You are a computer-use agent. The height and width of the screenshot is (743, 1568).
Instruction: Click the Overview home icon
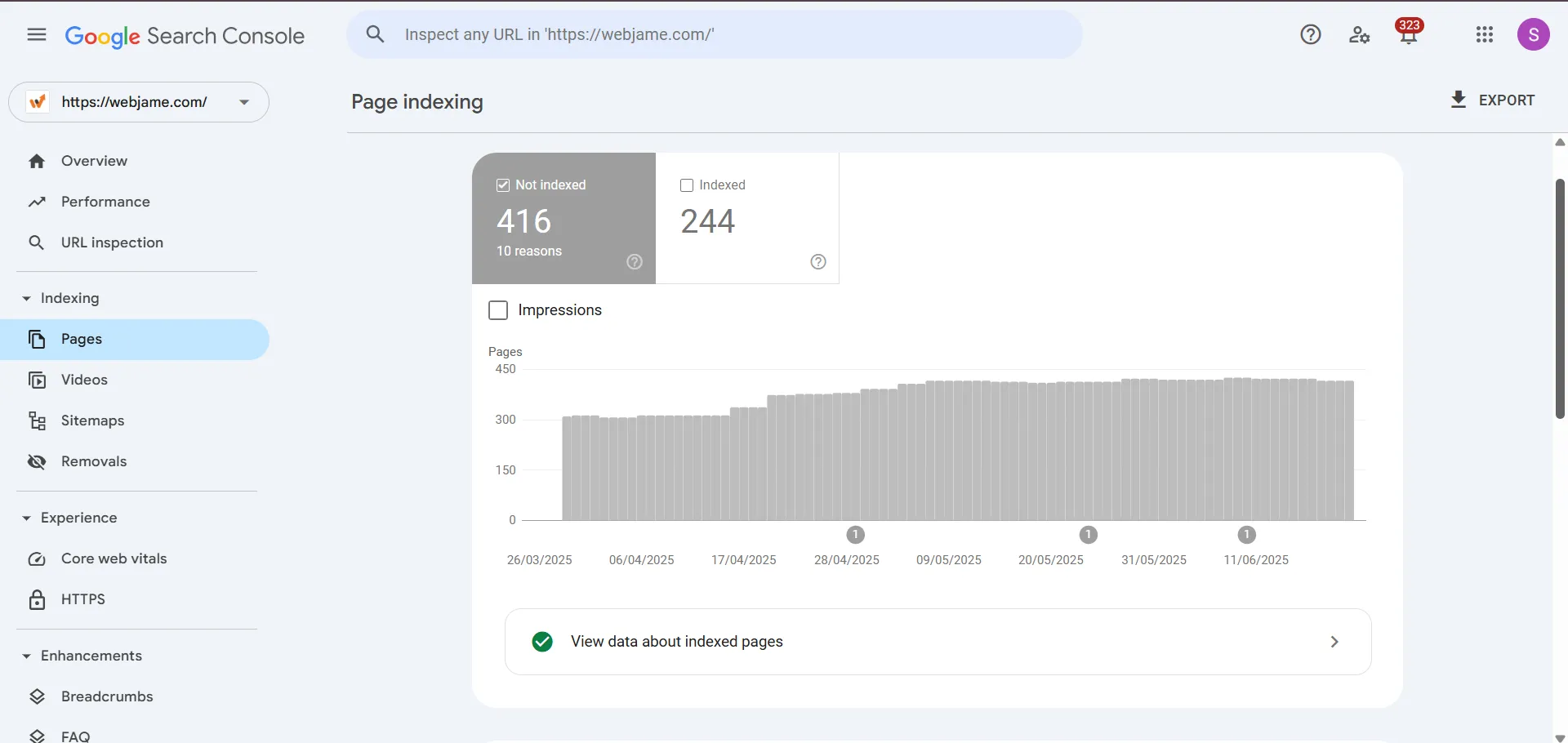click(37, 162)
